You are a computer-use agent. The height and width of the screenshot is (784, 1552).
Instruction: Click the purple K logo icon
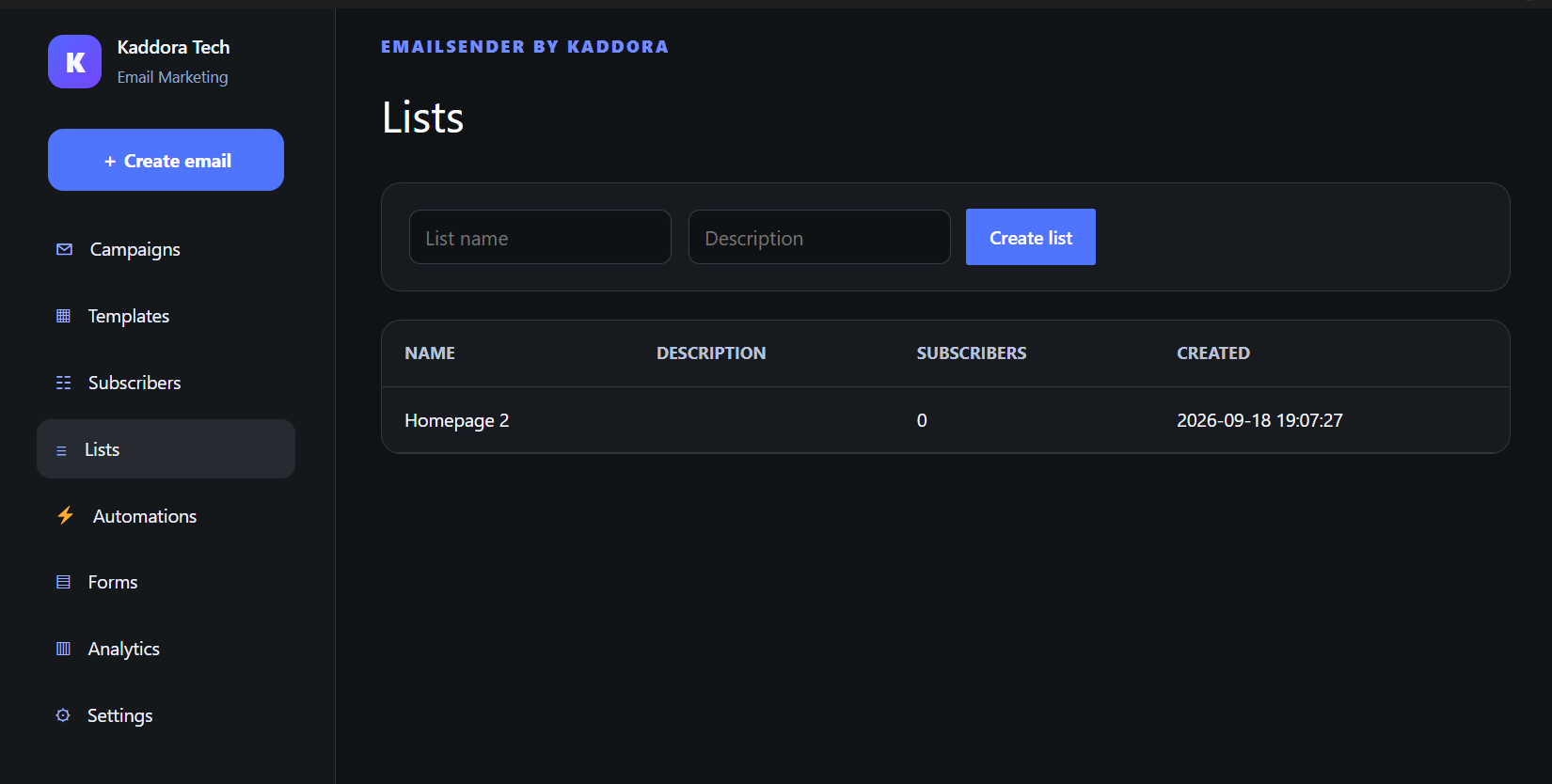(x=74, y=62)
